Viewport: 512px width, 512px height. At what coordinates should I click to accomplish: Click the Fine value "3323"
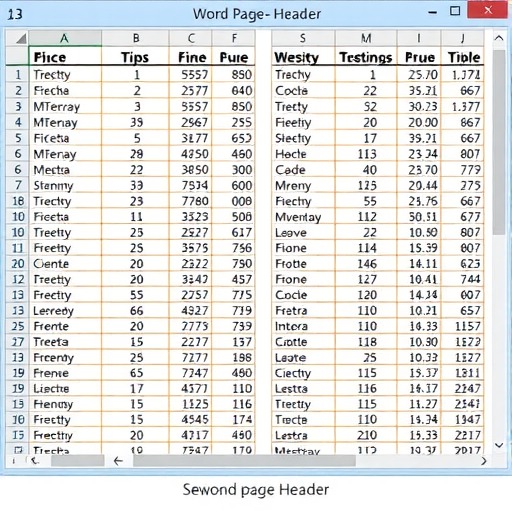191,217
